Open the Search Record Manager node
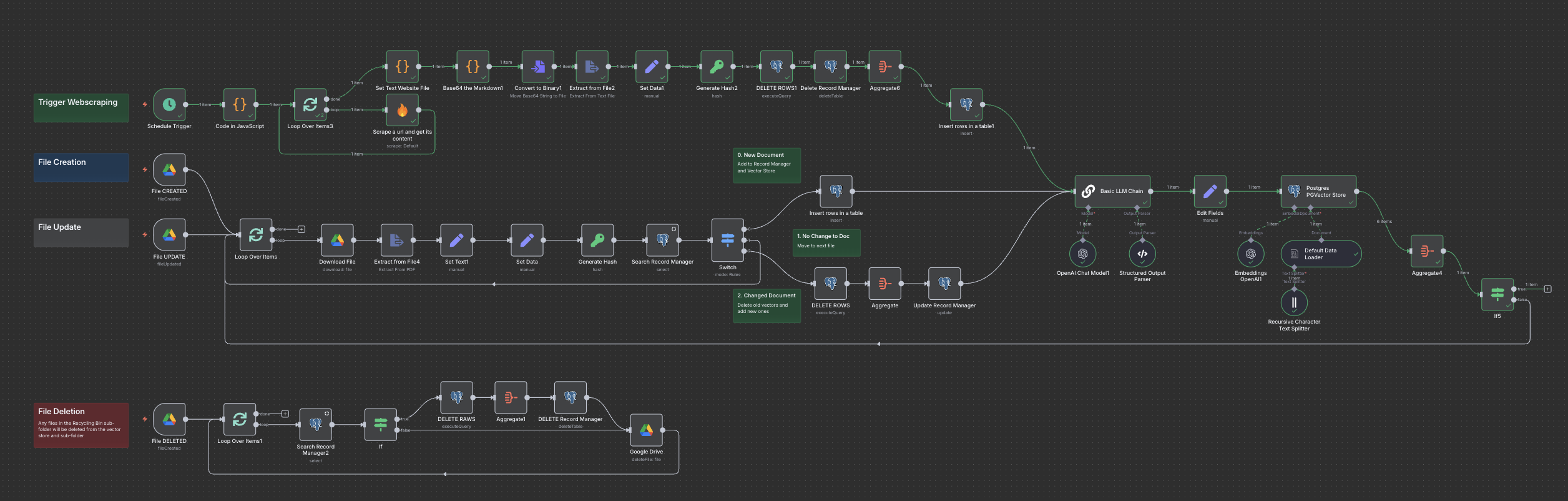The height and width of the screenshot is (501, 1568). click(662, 240)
